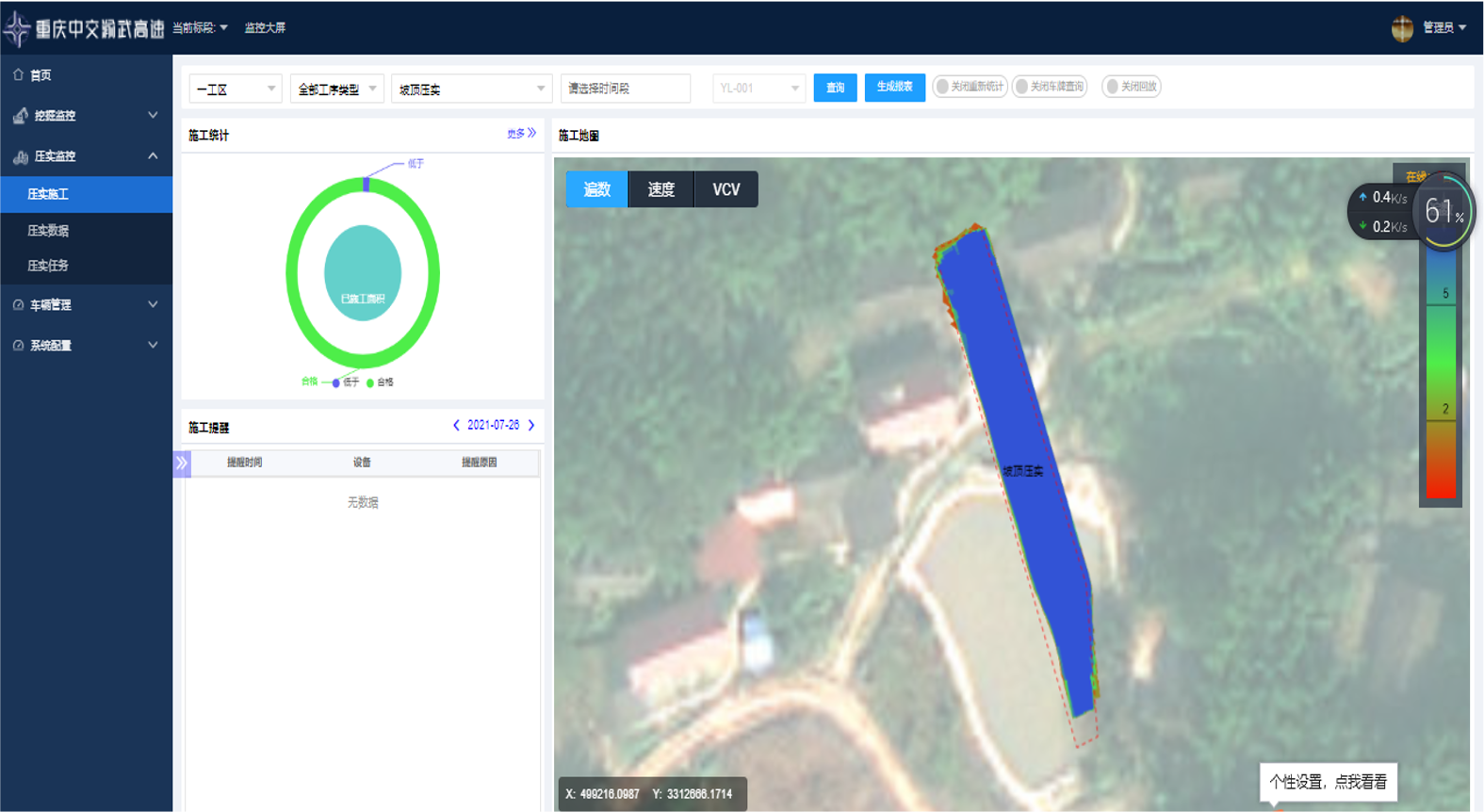Open the 坡顶压实 dropdown
This screenshot has height=812, width=1484.
[471, 89]
